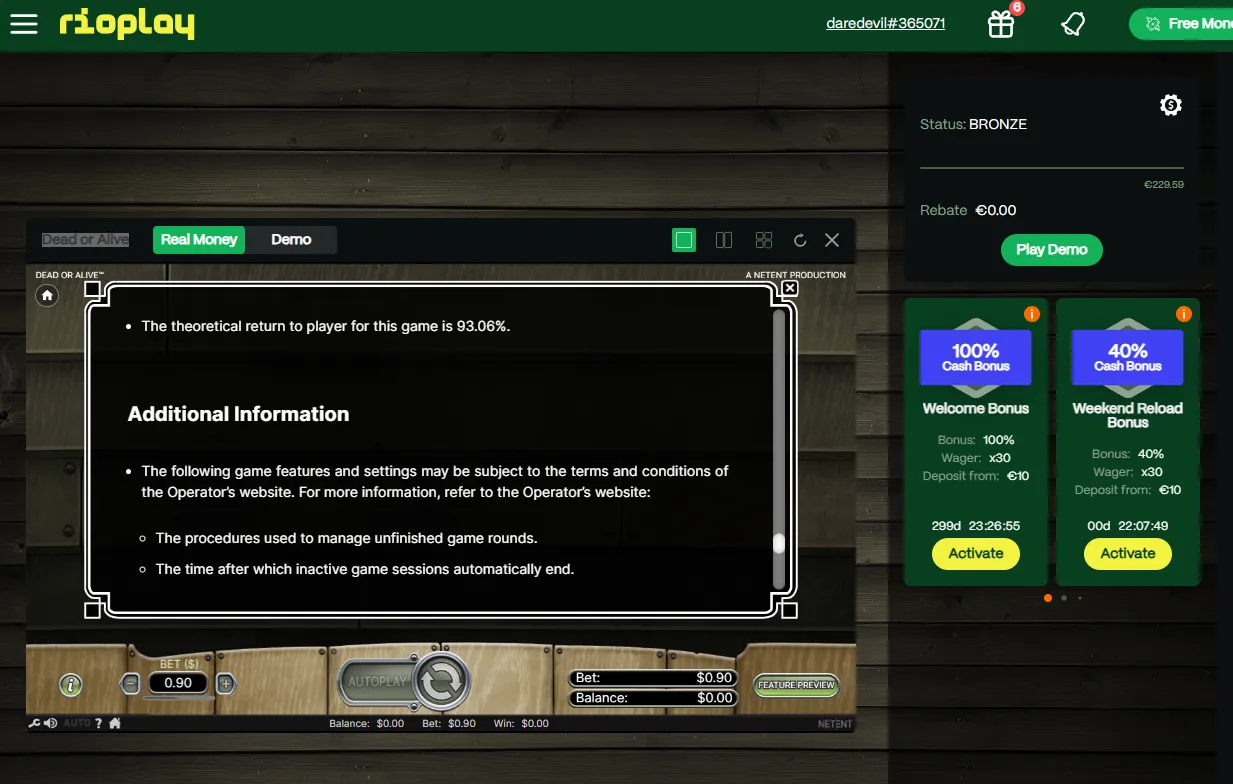
Task: Show Welcome Bonus info icon
Action: pyautogui.click(x=1032, y=314)
